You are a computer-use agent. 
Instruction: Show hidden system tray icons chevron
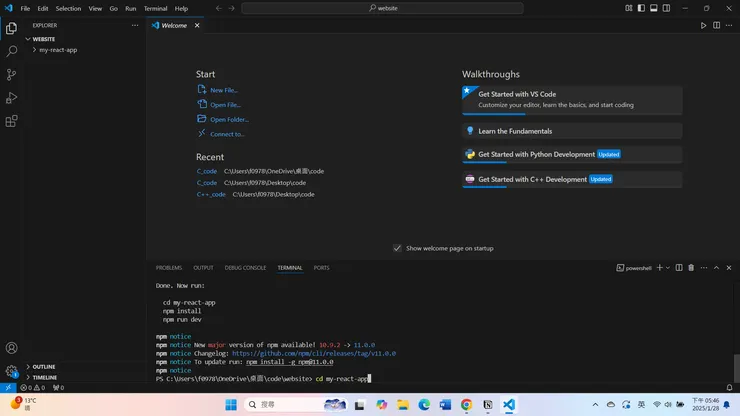point(595,405)
